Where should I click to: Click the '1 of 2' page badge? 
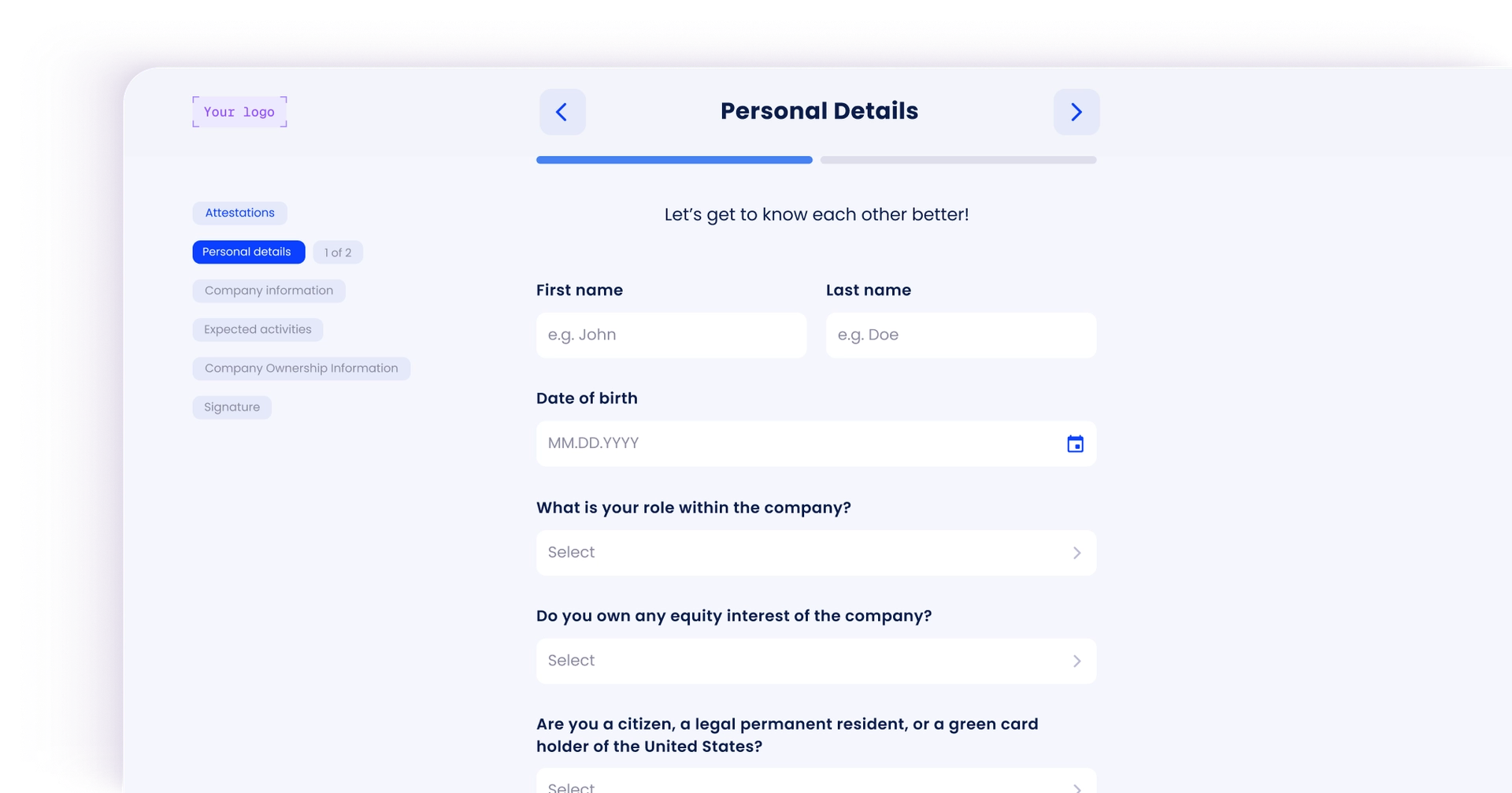pyautogui.click(x=338, y=253)
